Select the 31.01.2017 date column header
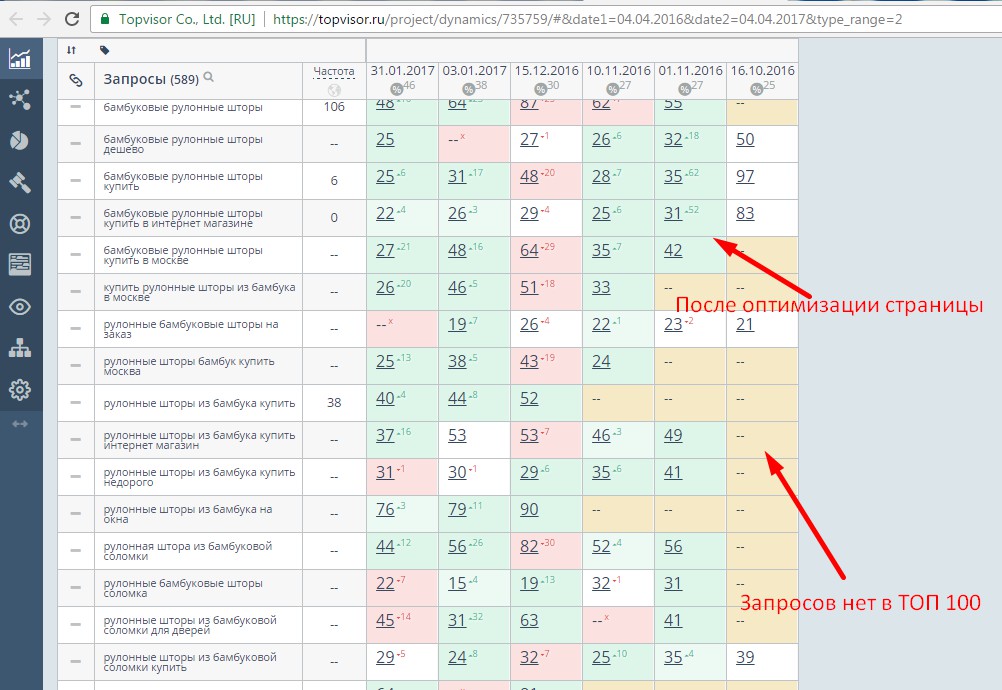1002x690 pixels. [x=403, y=70]
